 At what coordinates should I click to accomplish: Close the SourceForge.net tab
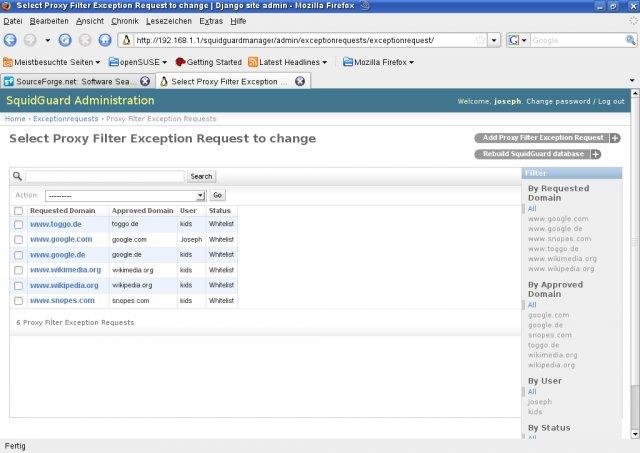coord(145,81)
